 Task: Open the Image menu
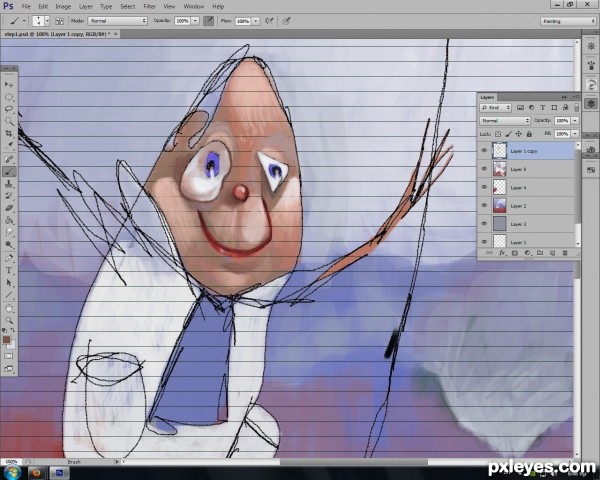coord(63,7)
